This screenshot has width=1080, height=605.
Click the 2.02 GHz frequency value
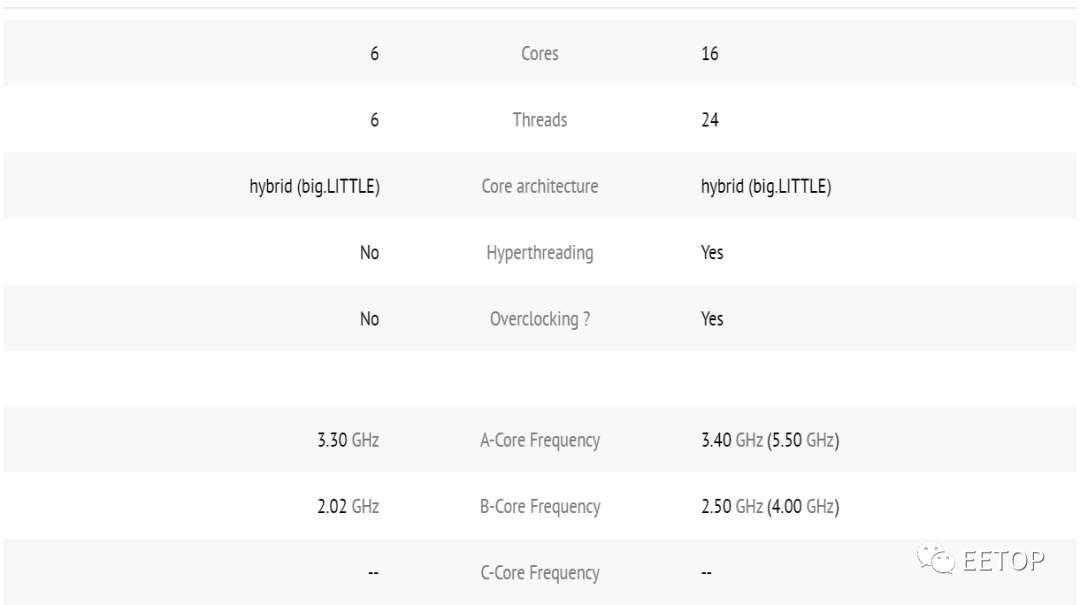click(348, 506)
